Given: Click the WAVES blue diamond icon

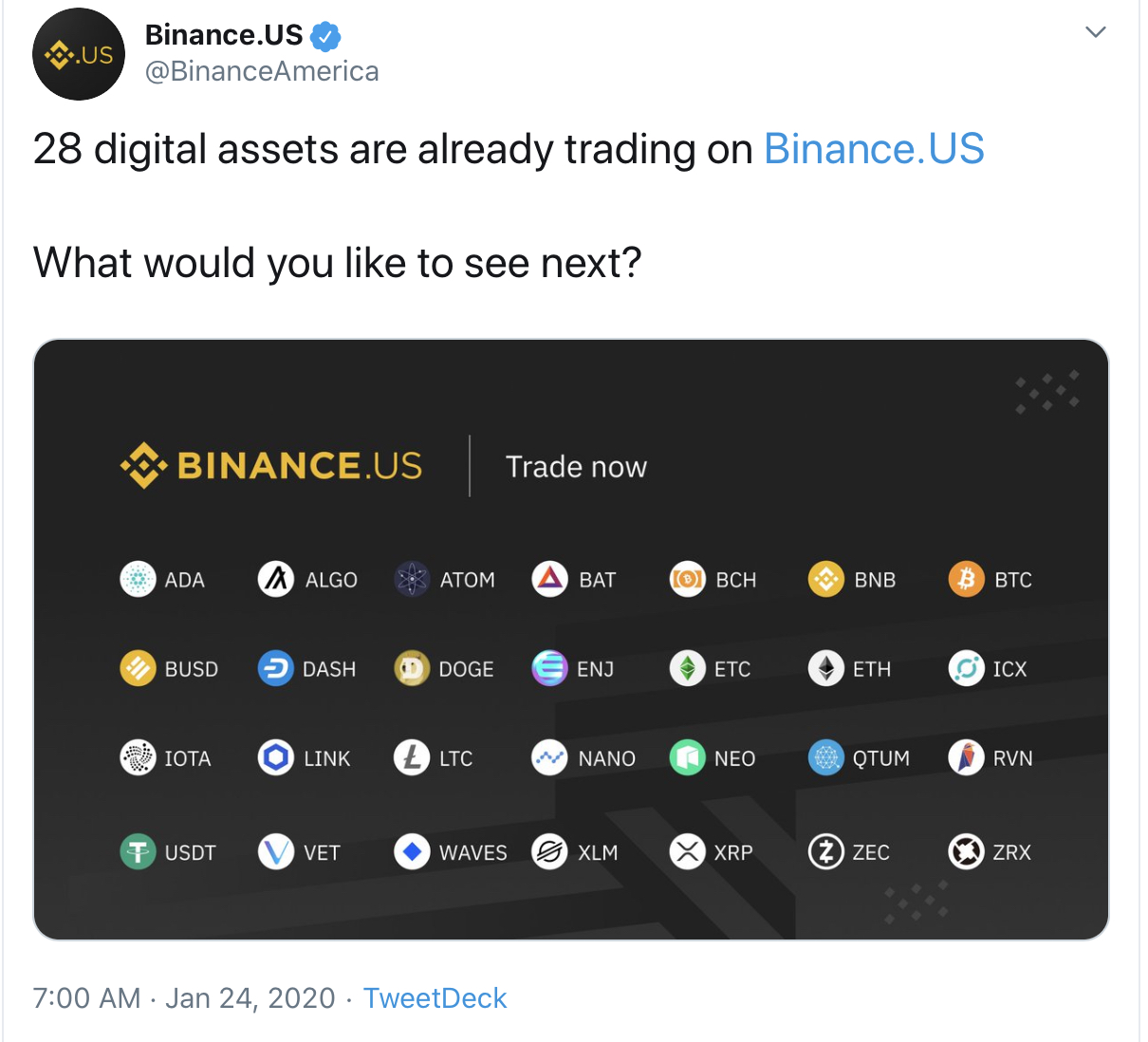Looking at the screenshot, I should [412, 852].
